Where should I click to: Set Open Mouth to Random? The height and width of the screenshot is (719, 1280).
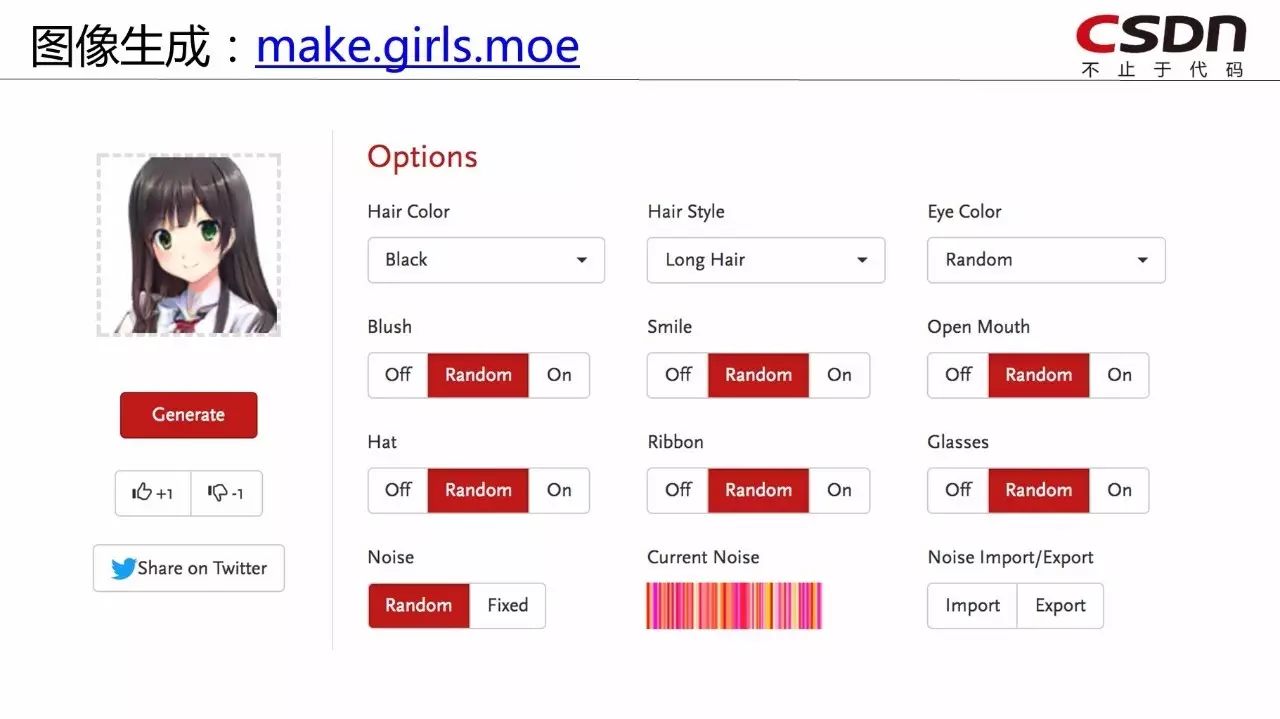point(1038,375)
